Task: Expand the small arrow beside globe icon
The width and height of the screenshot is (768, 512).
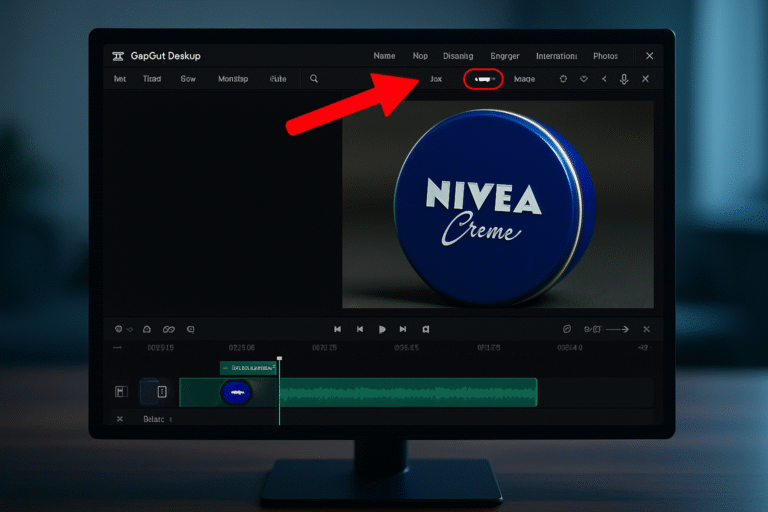Action: (x=130, y=330)
